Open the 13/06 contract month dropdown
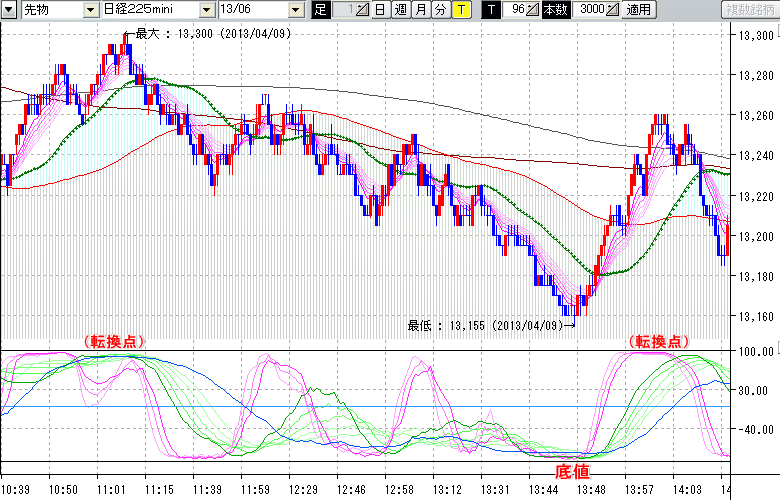 295,9
